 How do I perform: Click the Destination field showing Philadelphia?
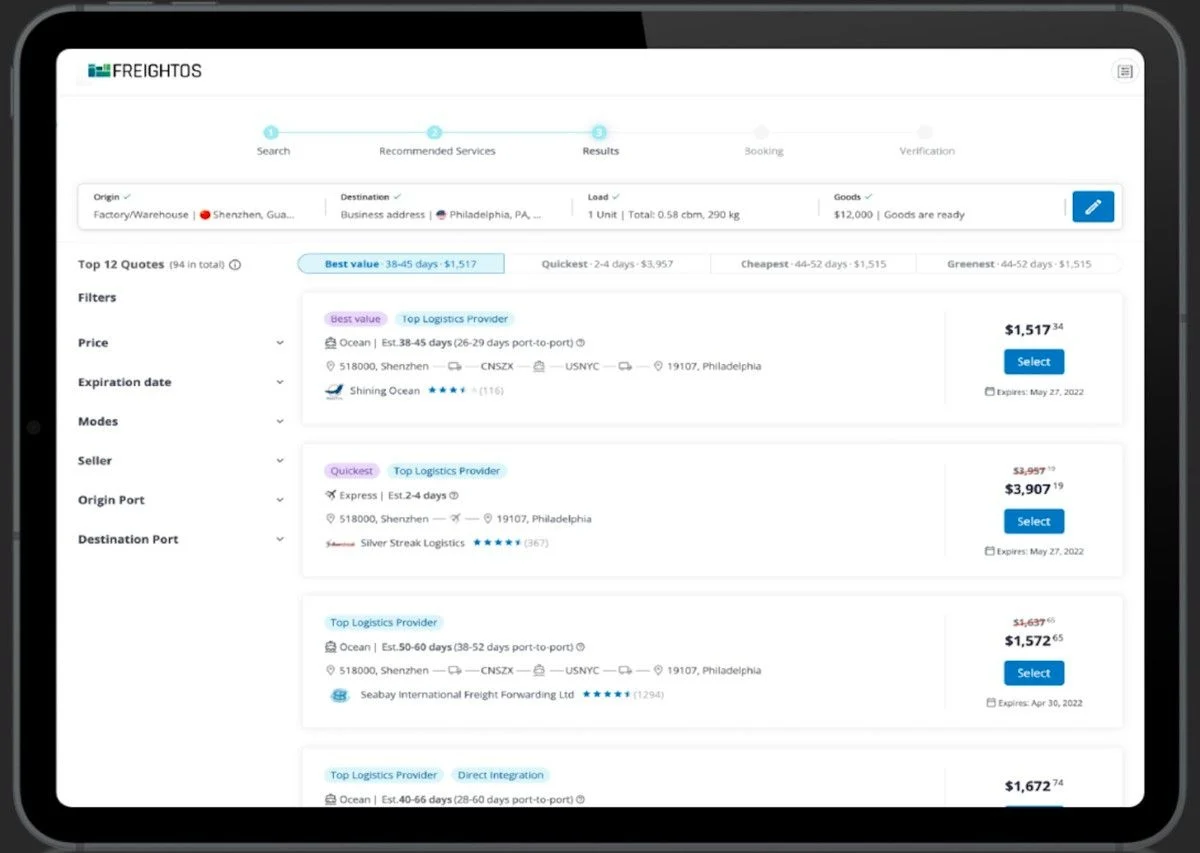449,207
